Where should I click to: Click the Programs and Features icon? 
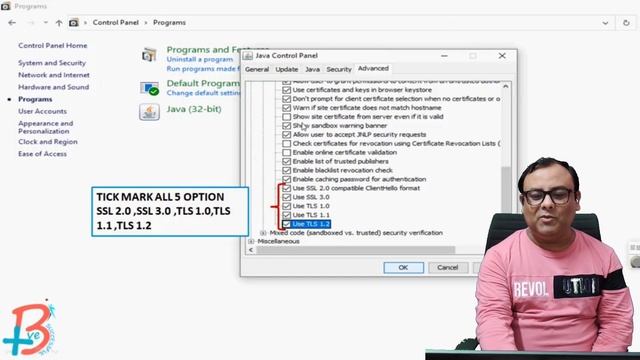pos(149,55)
